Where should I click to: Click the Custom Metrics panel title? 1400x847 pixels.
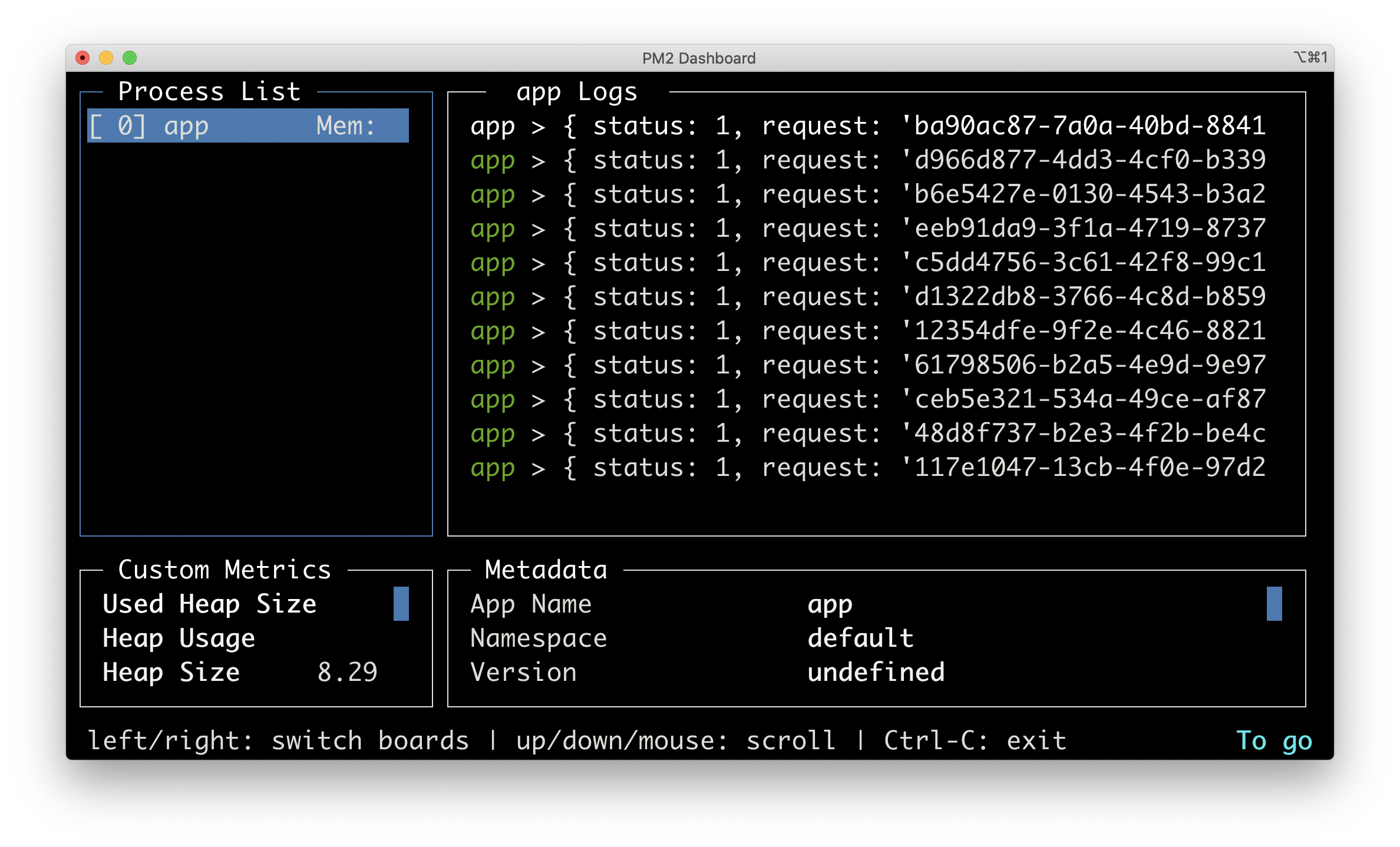224,570
